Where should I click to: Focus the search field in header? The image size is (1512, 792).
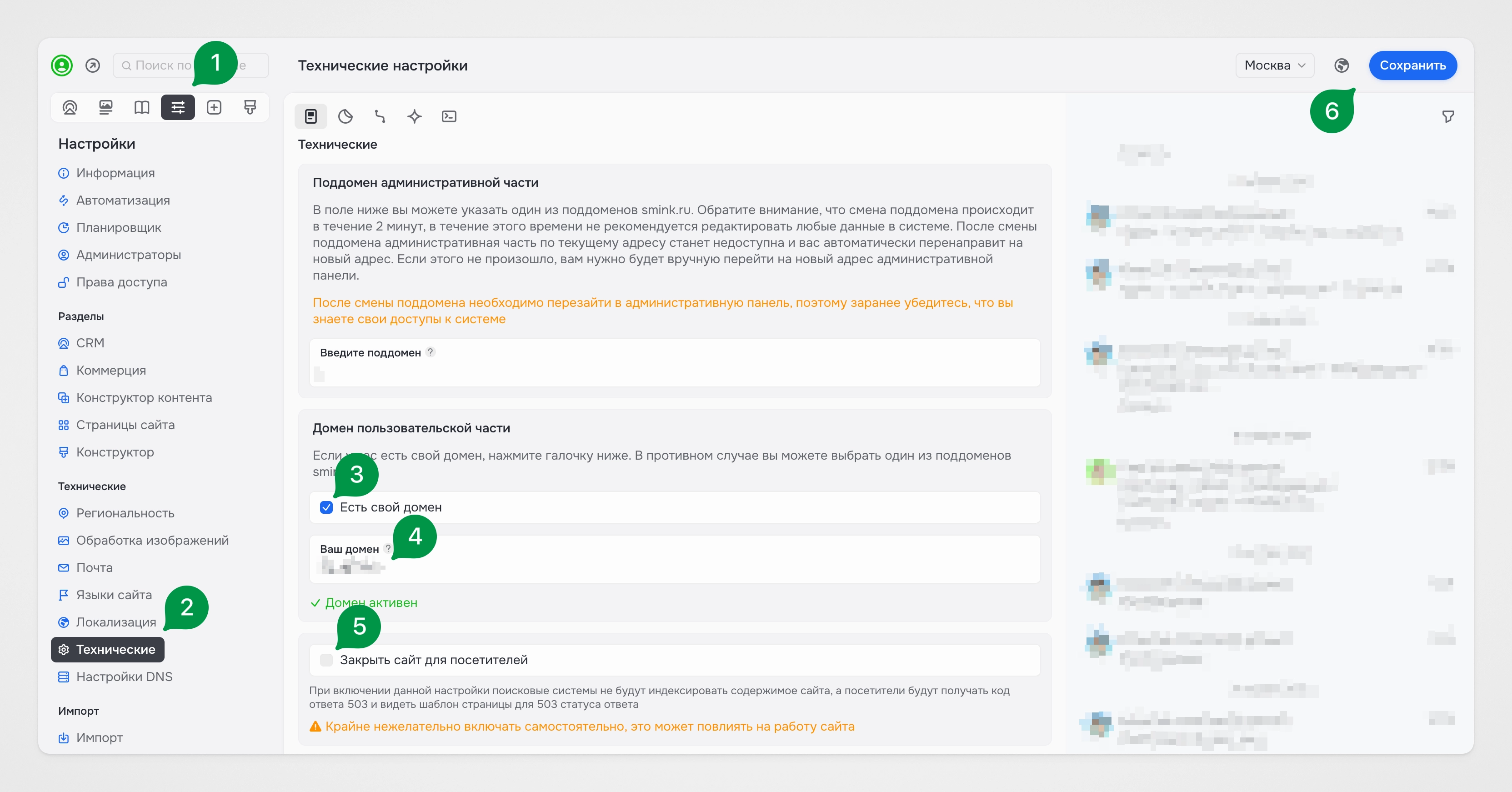[x=159, y=65]
